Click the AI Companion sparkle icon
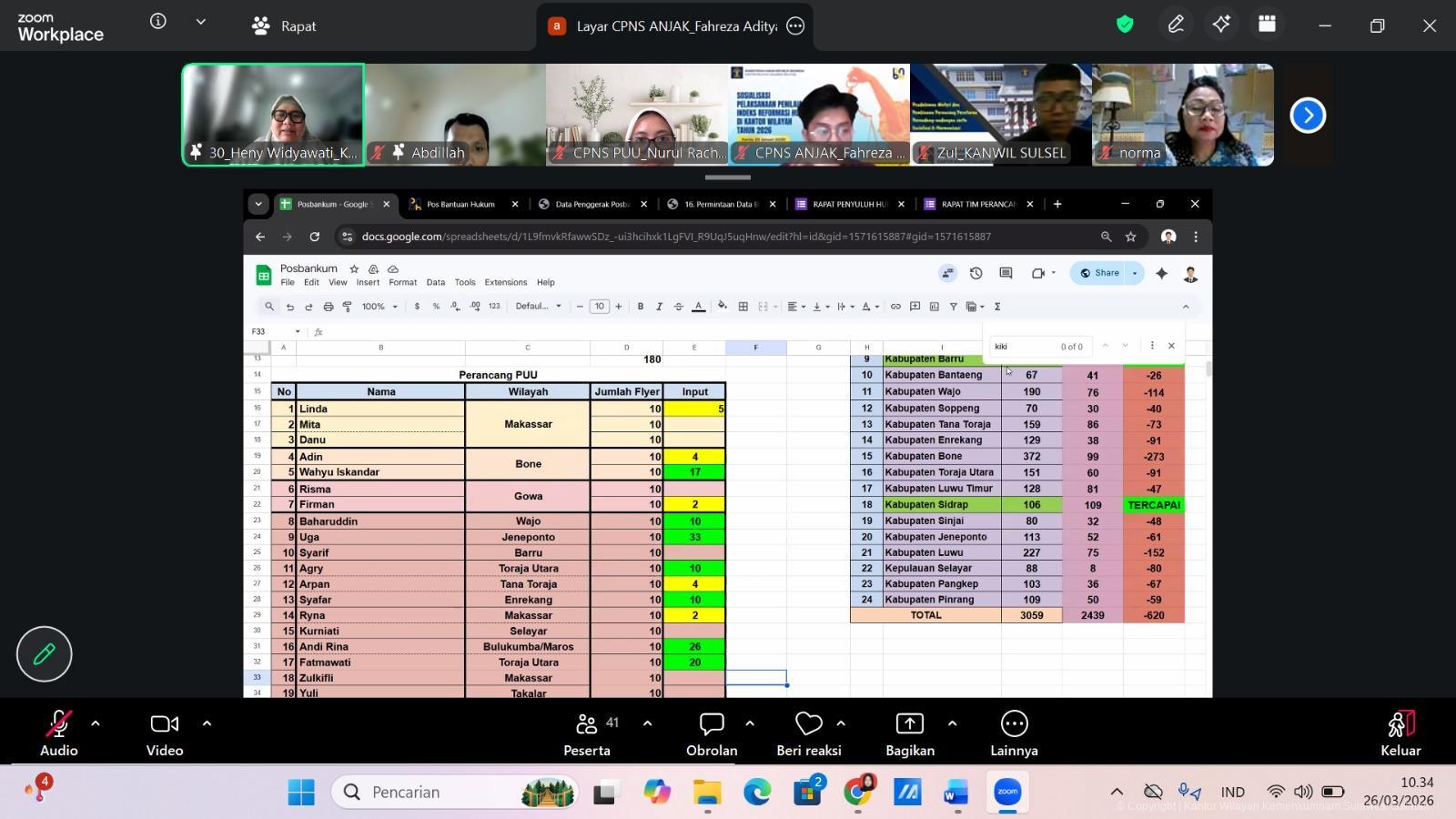 coord(1221,25)
